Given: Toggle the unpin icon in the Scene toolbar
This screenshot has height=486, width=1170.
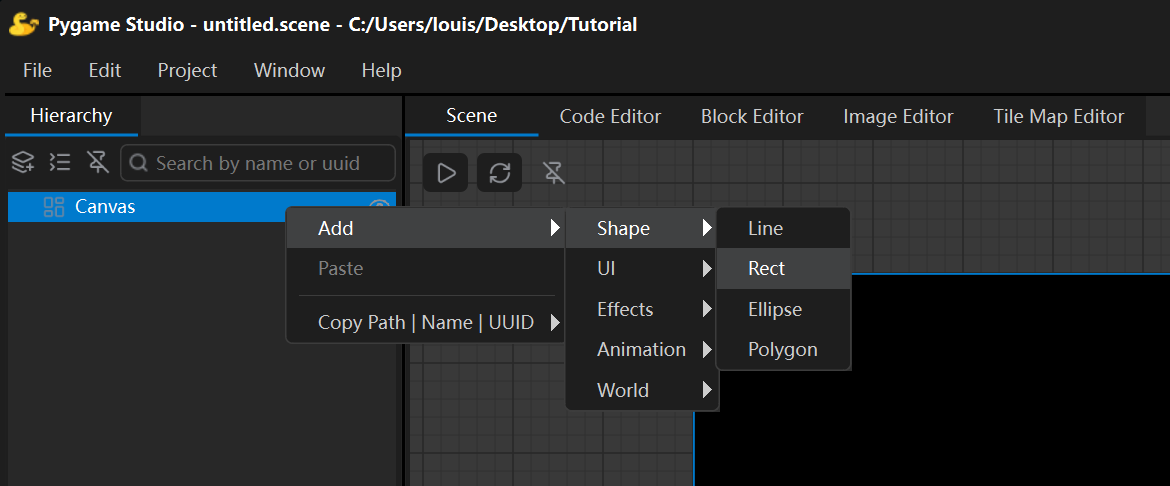Looking at the screenshot, I should [553, 173].
